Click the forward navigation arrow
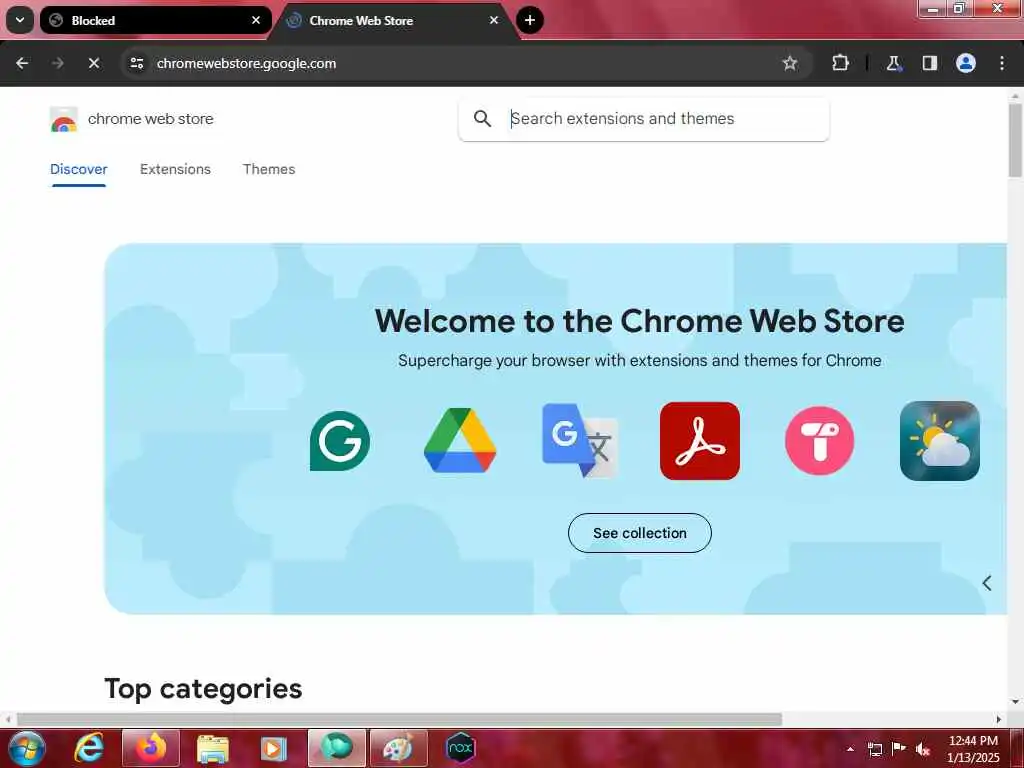The height and width of the screenshot is (768, 1024). coord(57,63)
